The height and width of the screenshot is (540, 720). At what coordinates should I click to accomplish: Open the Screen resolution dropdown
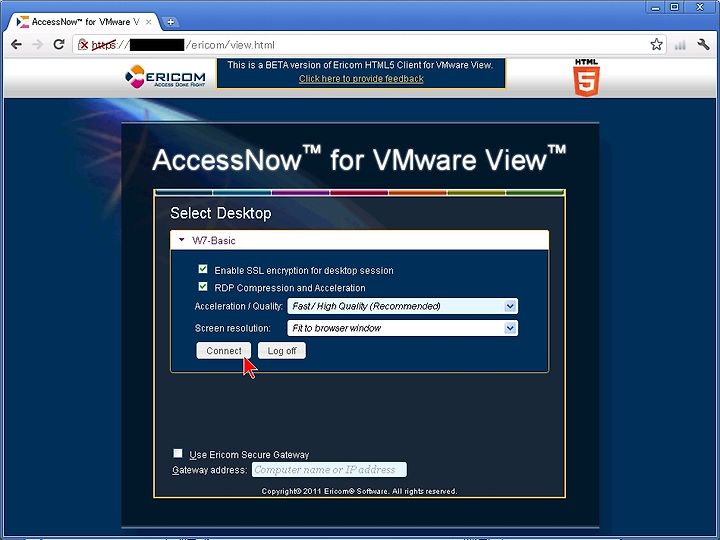[x=403, y=328]
